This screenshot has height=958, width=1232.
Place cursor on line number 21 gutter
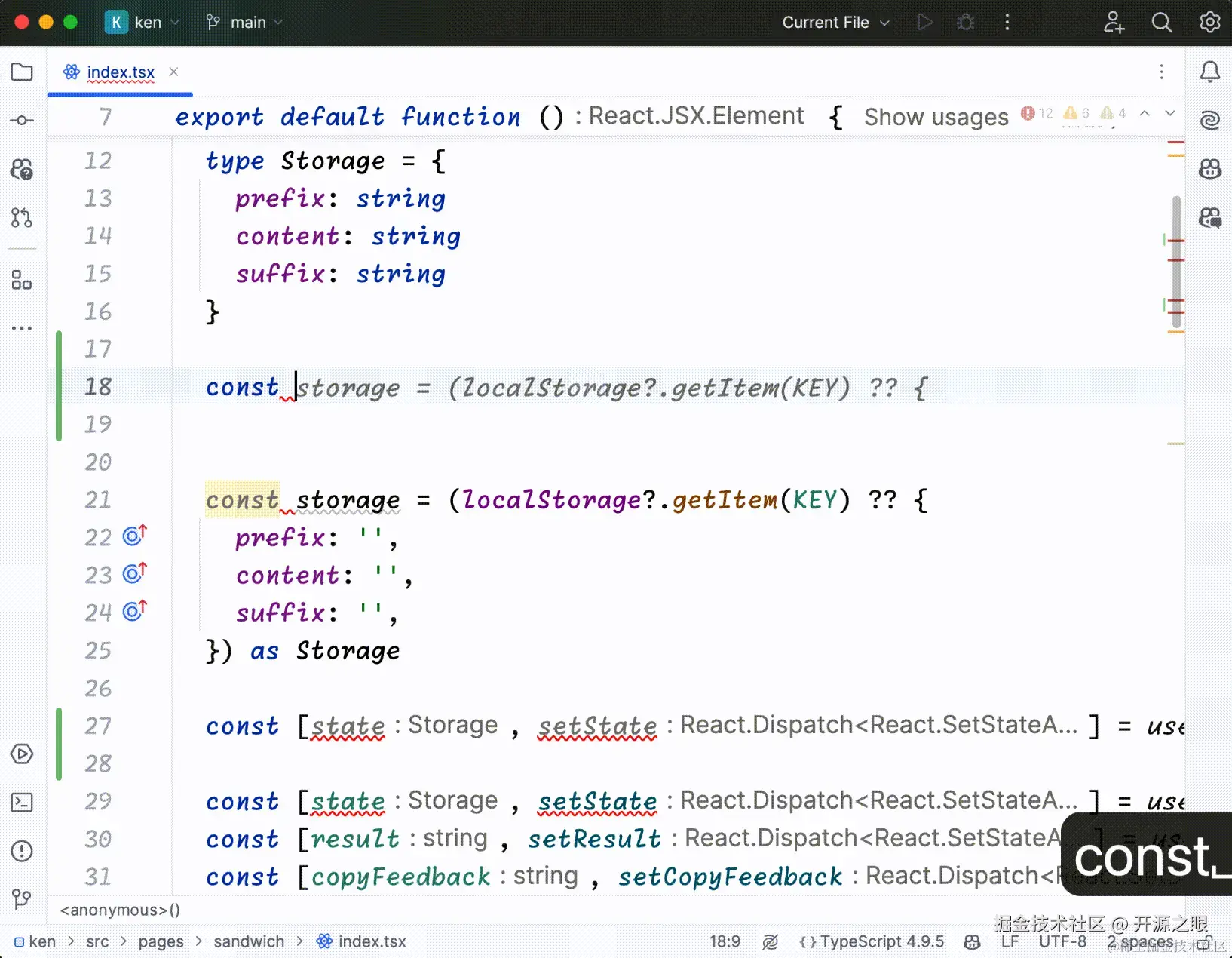coord(98,499)
